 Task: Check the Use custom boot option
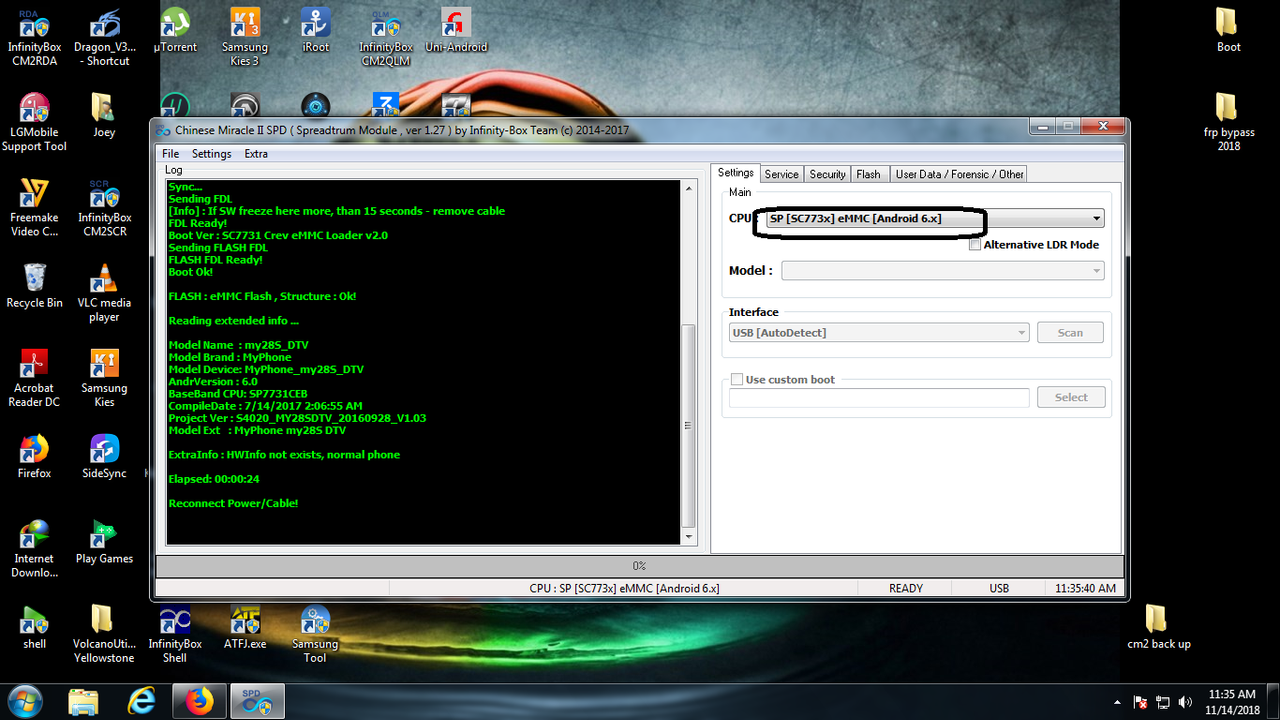click(x=737, y=379)
